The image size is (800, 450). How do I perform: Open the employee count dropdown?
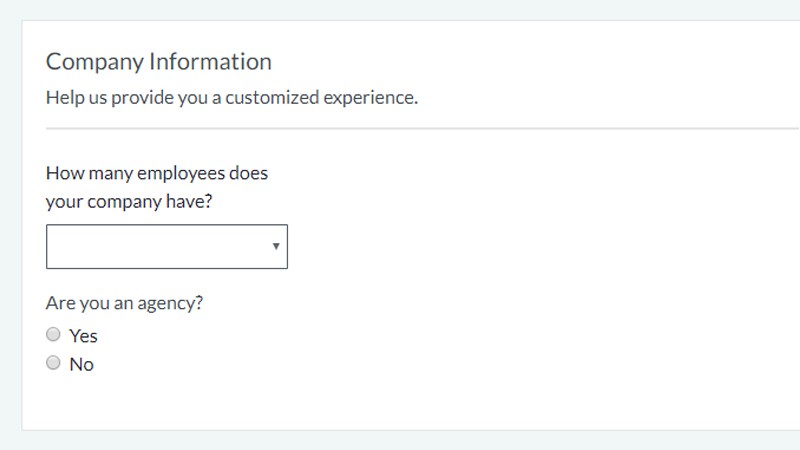pyautogui.click(x=166, y=247)
